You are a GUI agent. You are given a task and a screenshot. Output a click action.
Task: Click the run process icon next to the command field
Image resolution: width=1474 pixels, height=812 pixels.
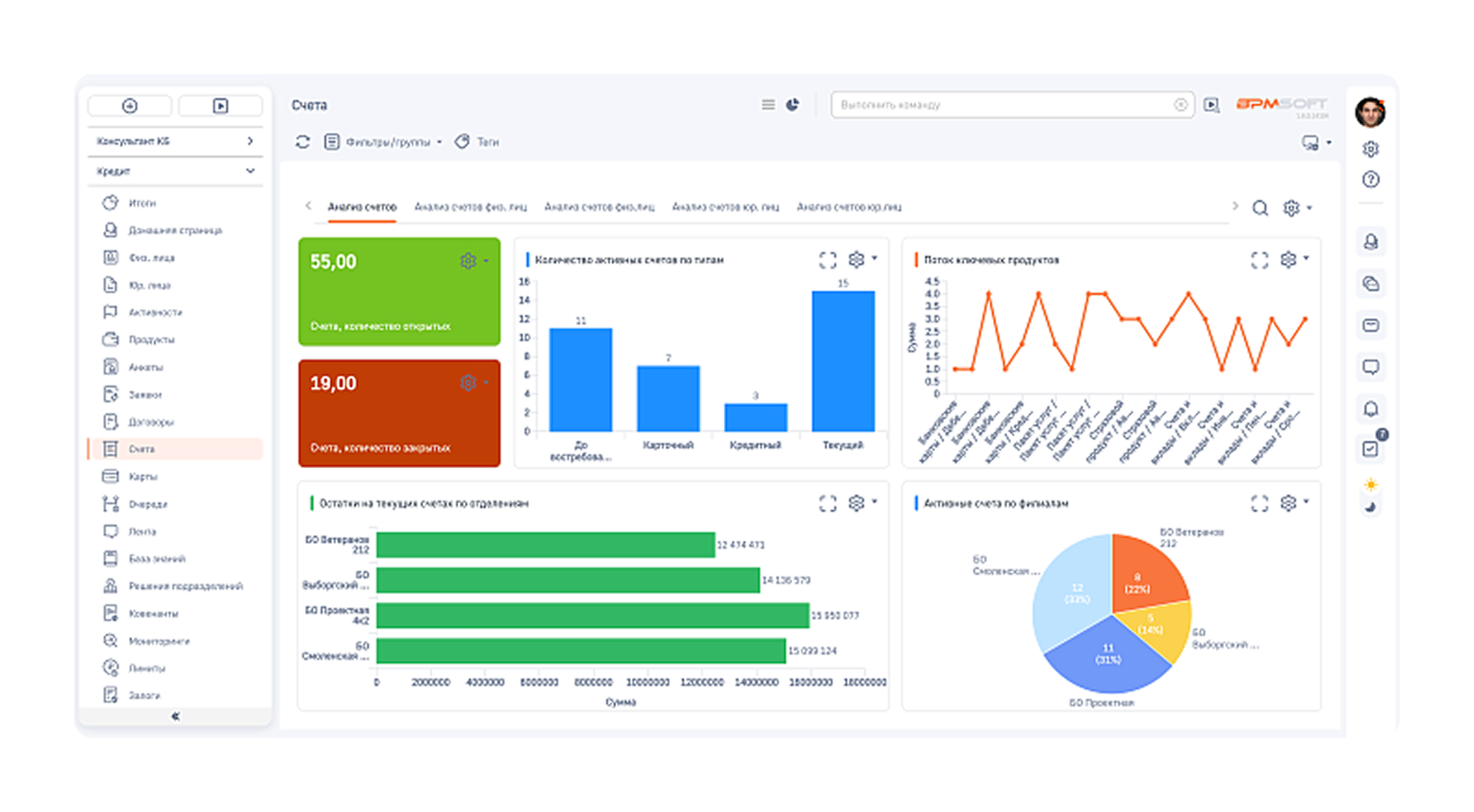coord(1212,105)
